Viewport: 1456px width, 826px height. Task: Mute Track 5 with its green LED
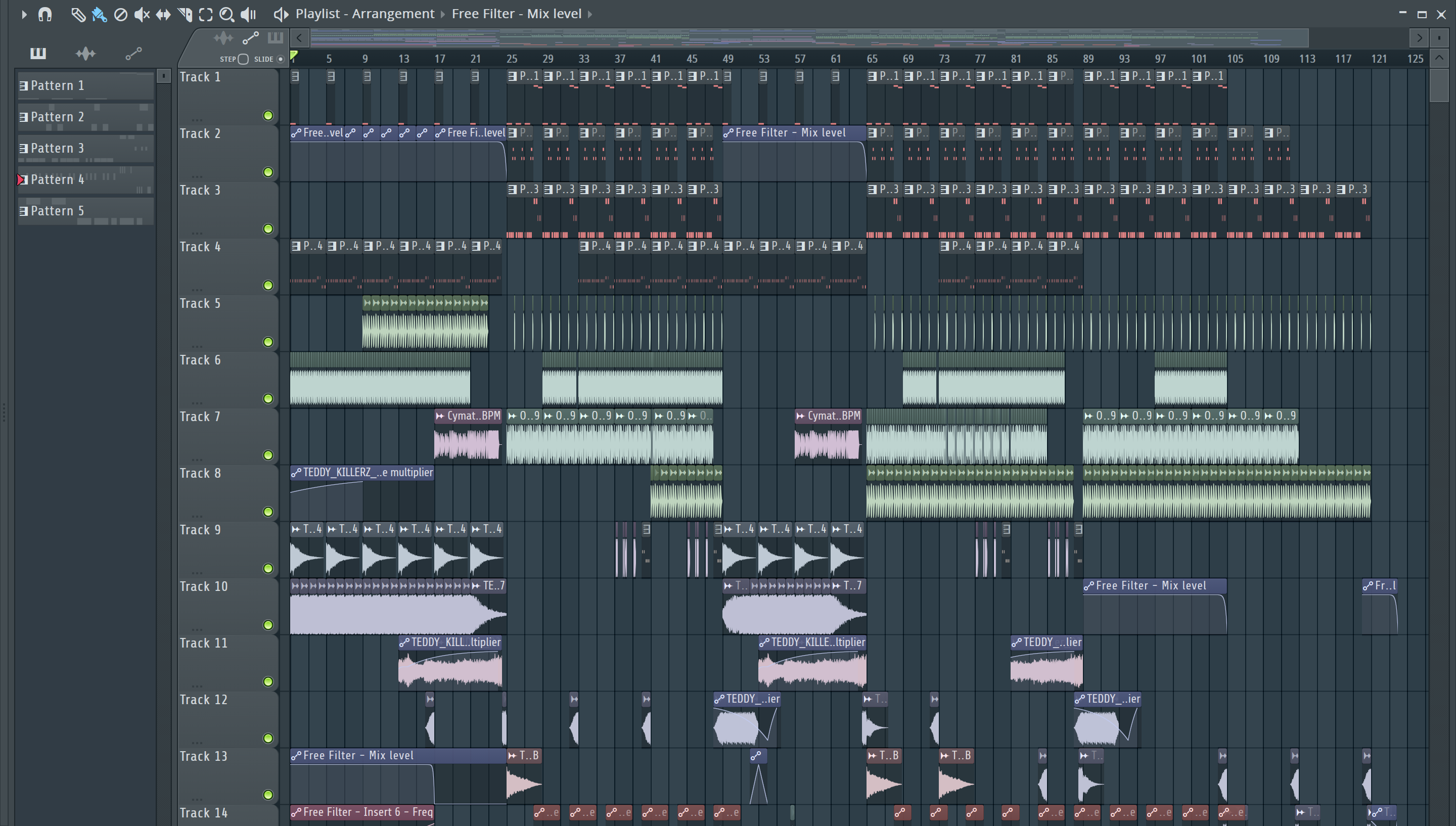point(268,342)
